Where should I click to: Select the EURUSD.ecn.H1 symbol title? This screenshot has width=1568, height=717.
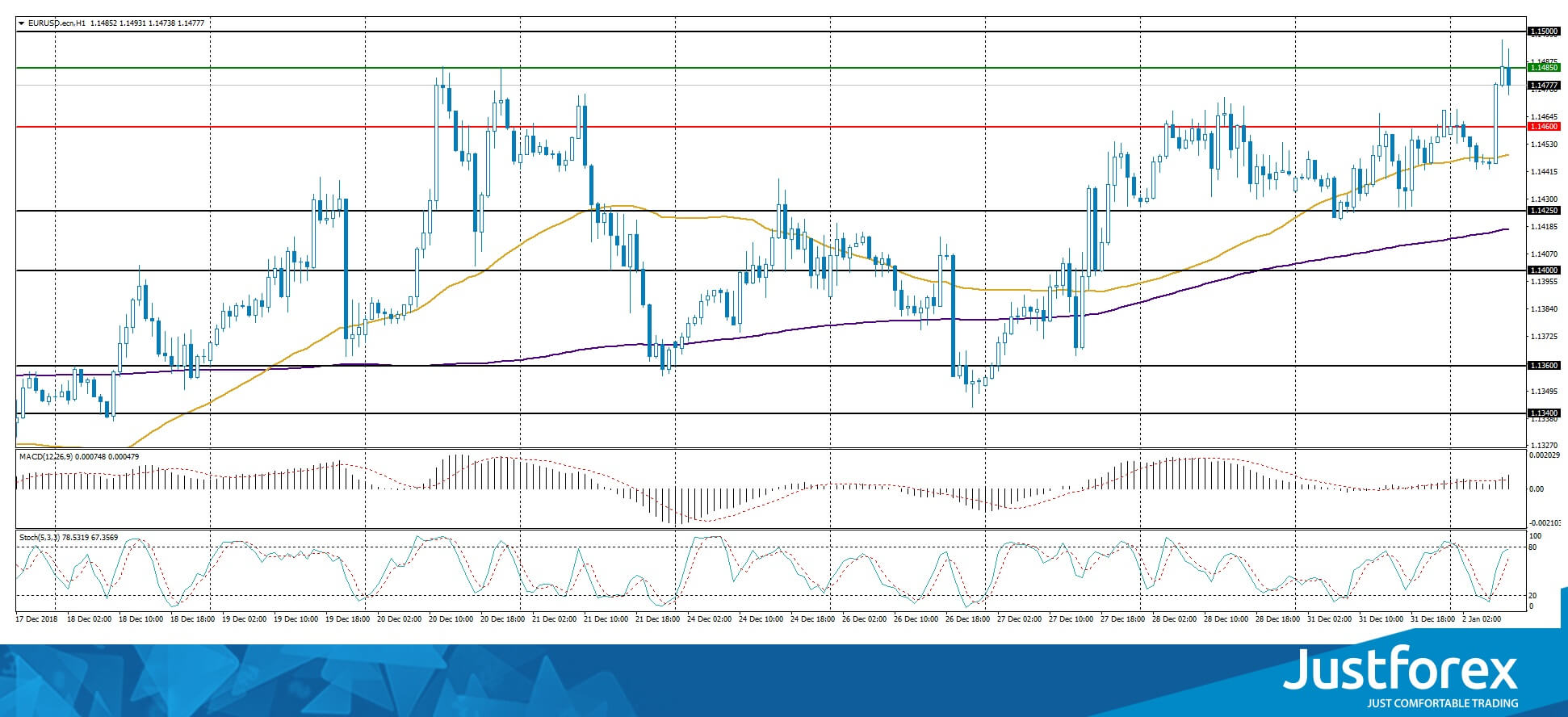tap(57, 23)
